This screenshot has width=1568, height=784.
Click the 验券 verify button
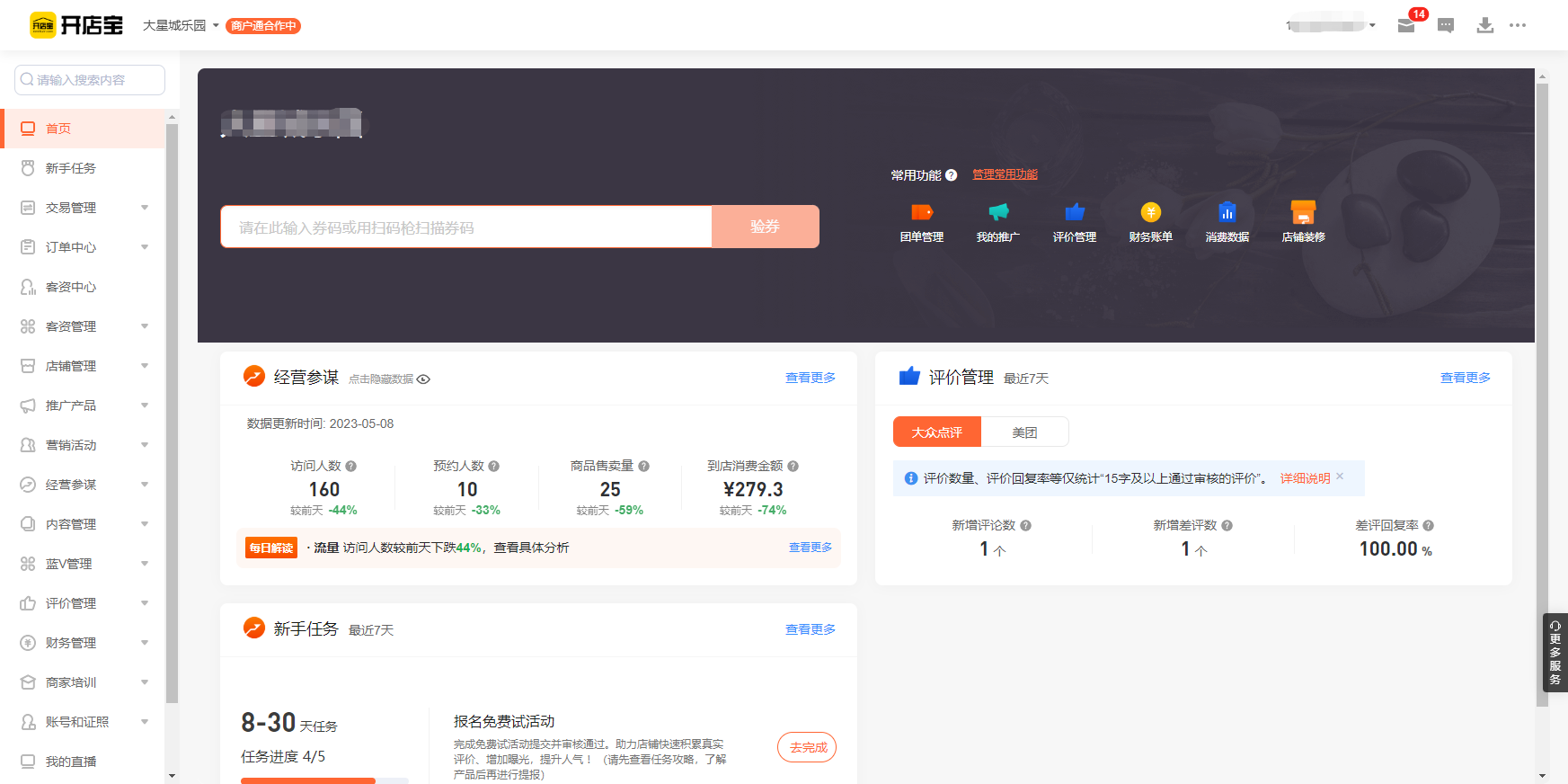tap(765, 227)
